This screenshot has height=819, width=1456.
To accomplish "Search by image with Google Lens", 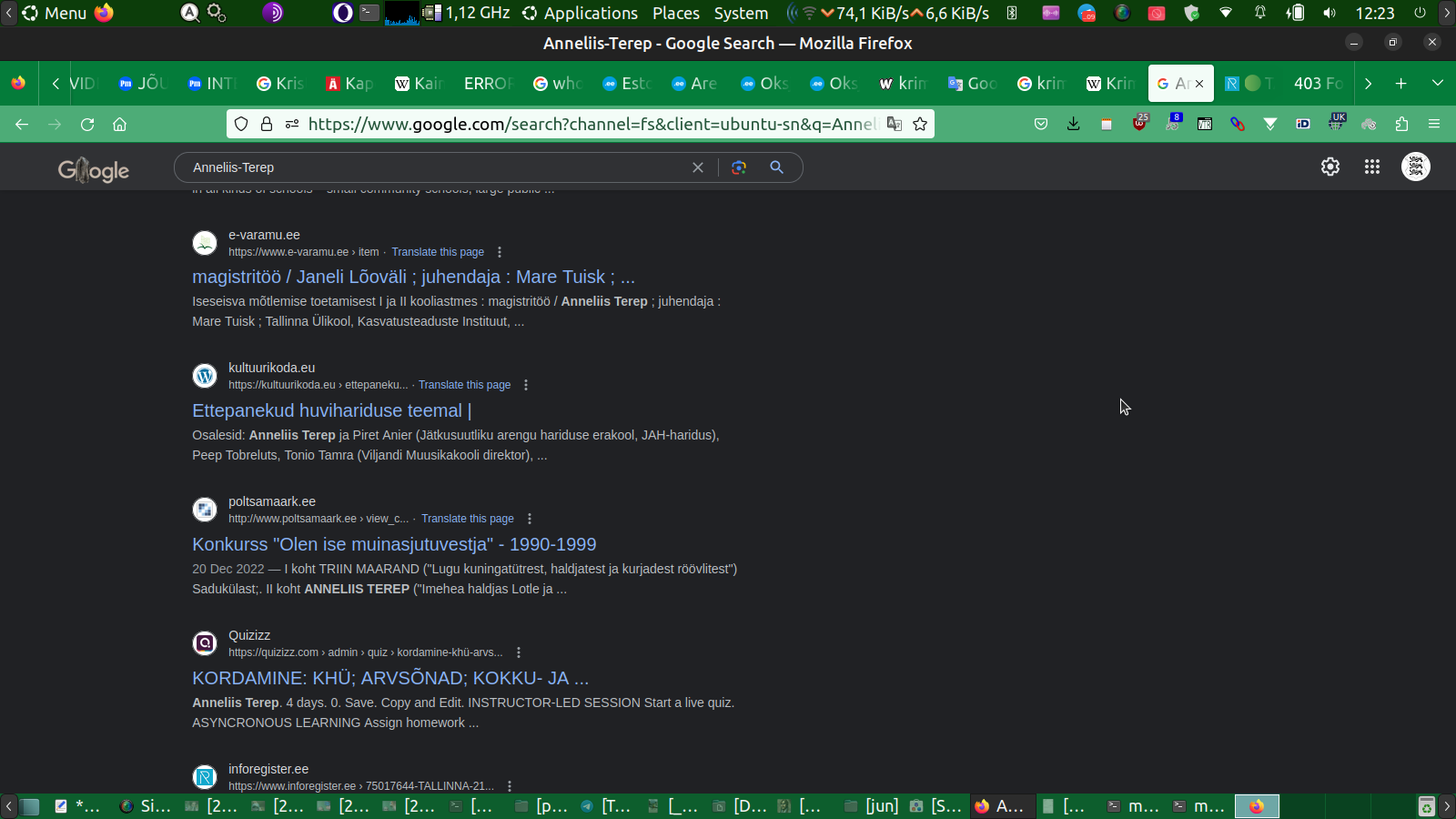I will pyautogui.click(x=739, y=167).
